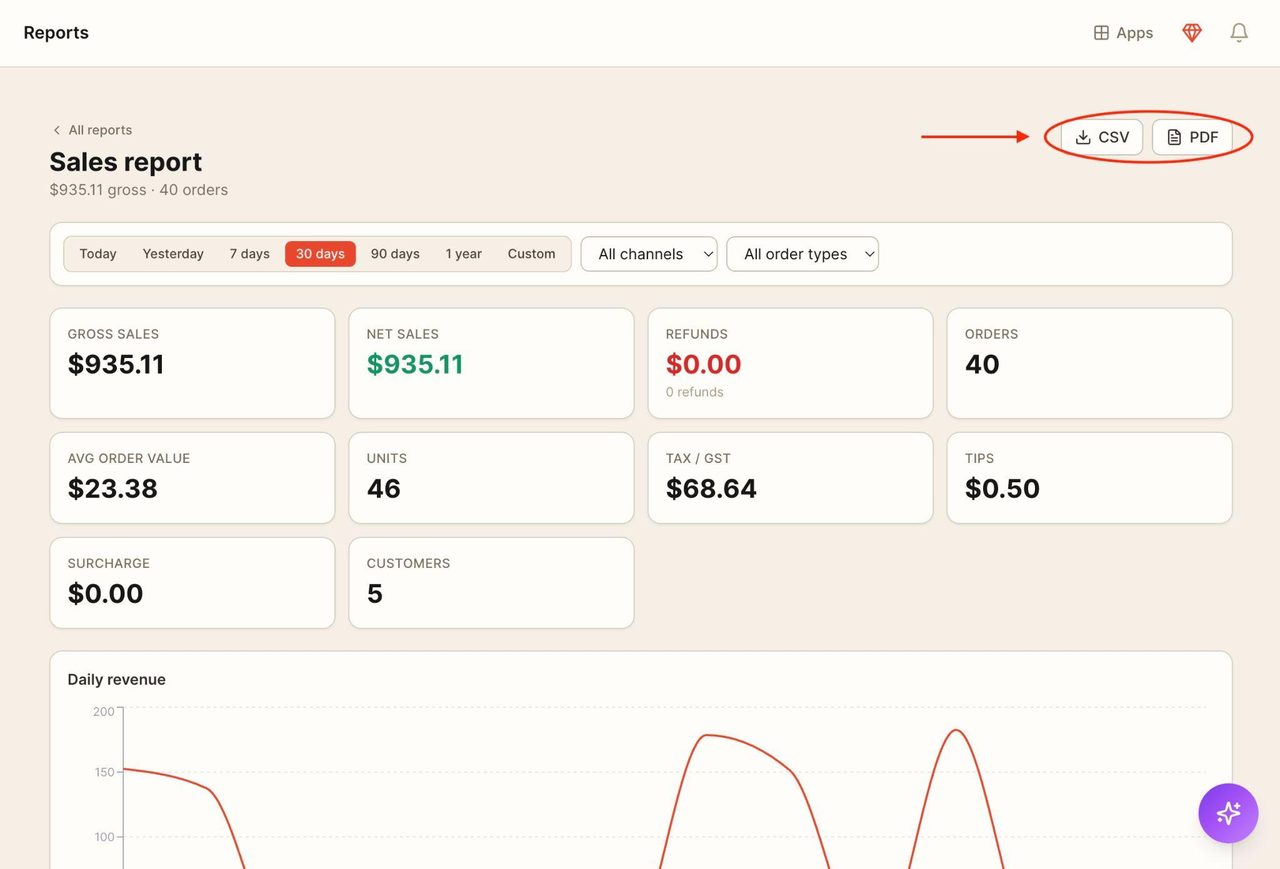Select the Yesterday range
Screen dimensions: 1280x869
[x=173, y=254]
